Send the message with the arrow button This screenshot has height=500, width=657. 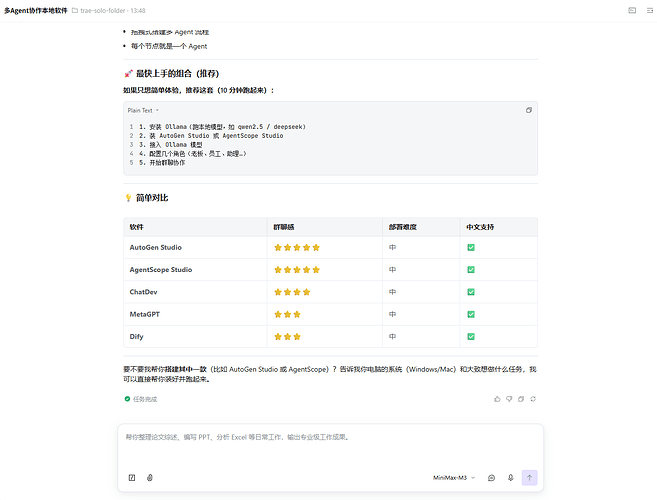click(x=530, y=478)
